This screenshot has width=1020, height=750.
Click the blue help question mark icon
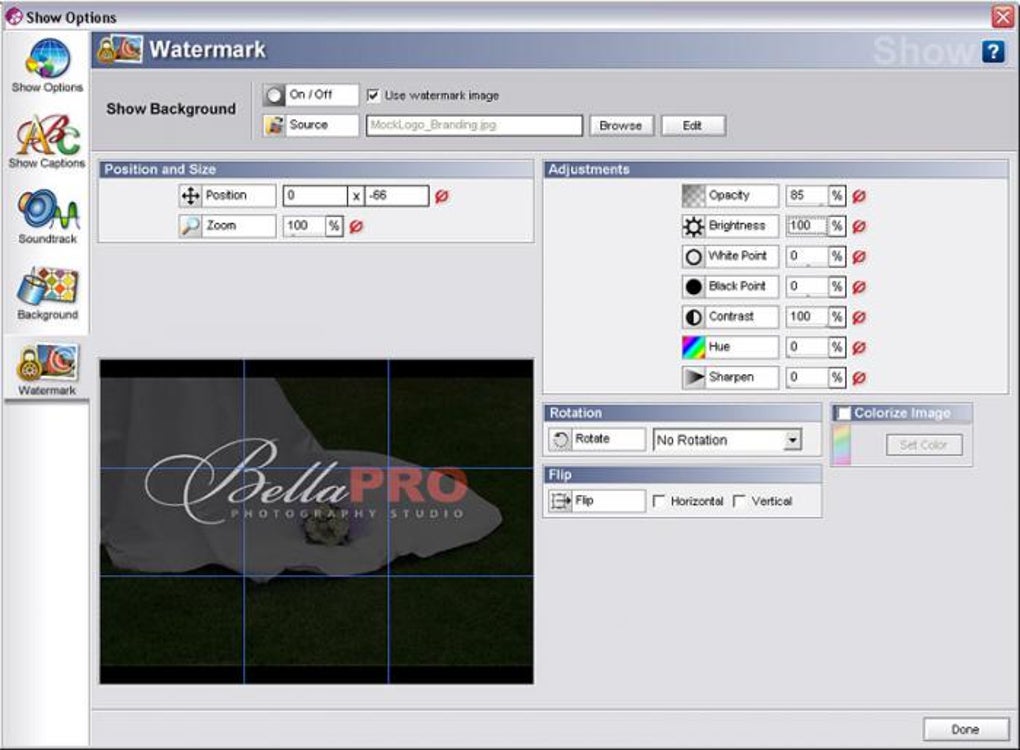coord(993,51)
